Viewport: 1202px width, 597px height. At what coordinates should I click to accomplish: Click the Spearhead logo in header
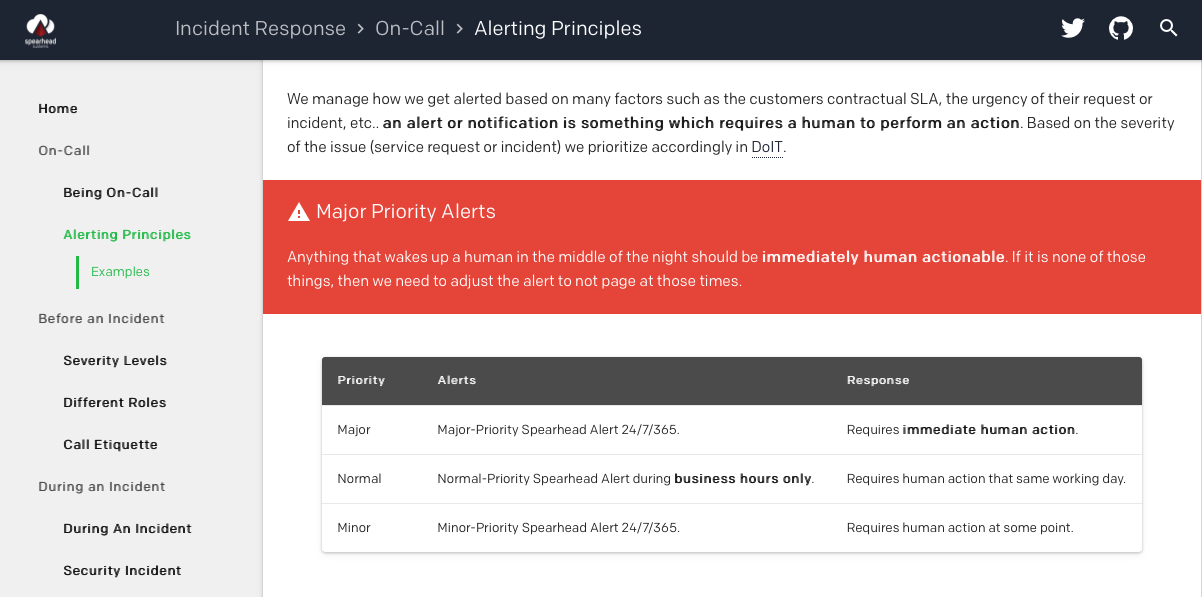tap(40, 30)
